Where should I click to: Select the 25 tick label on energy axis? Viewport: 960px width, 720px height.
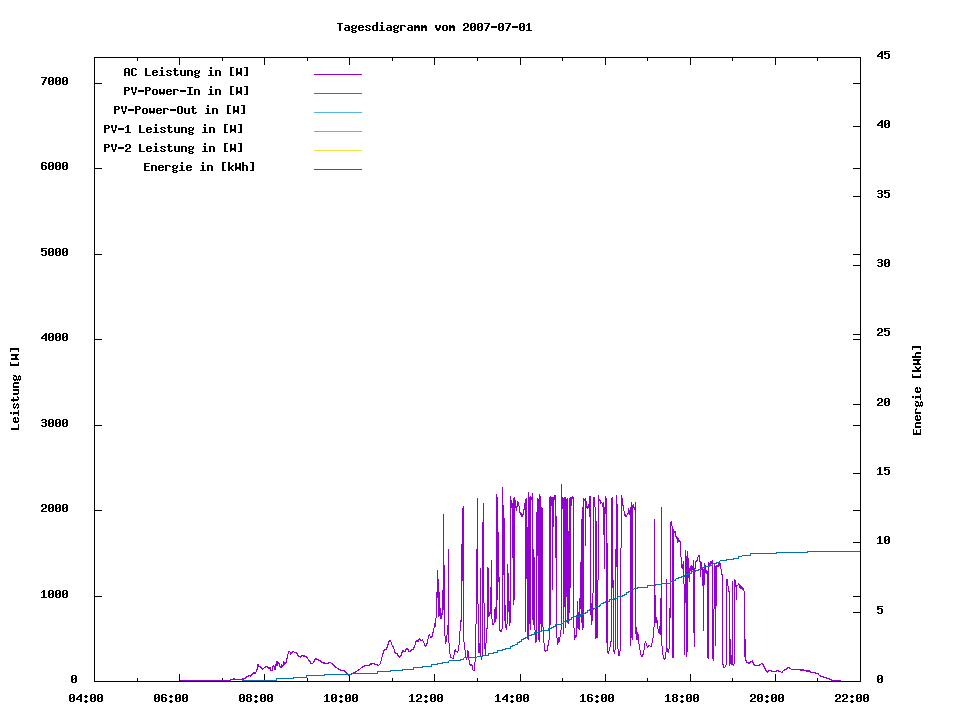883,333
